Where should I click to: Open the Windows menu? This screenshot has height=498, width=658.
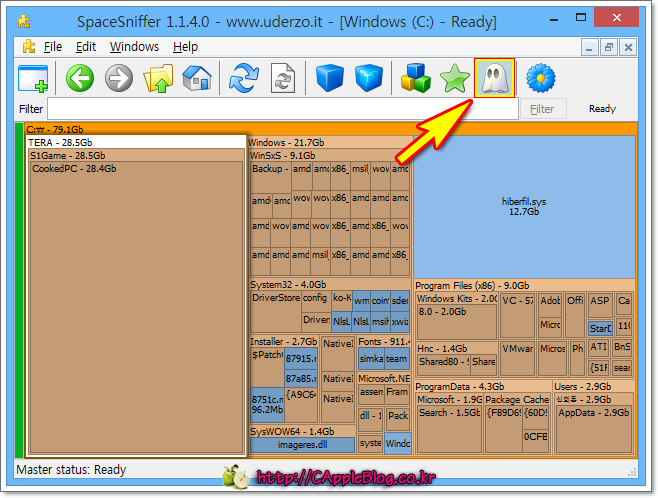pos(134,47)
